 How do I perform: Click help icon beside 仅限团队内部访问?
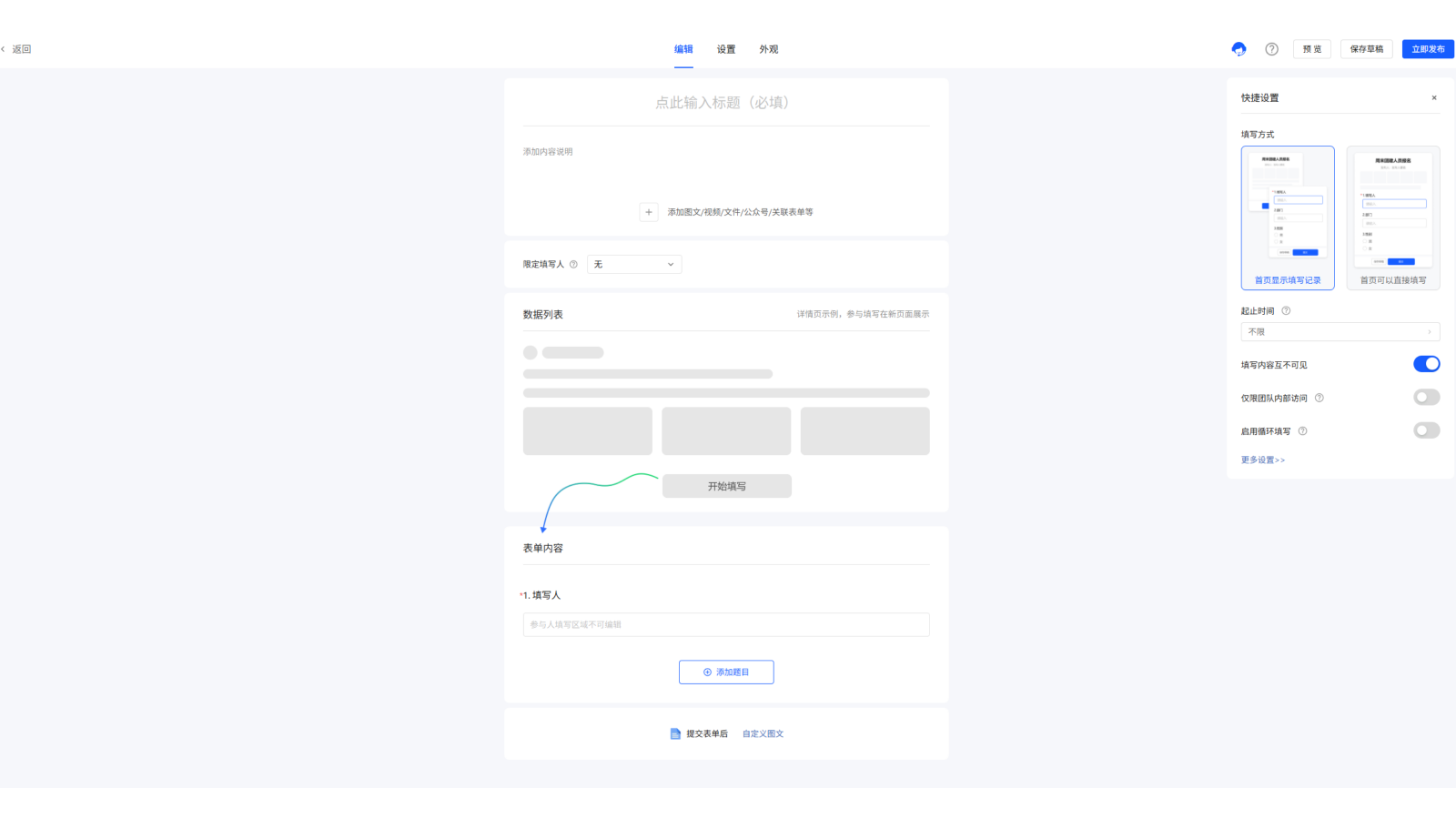[1319, 398]
